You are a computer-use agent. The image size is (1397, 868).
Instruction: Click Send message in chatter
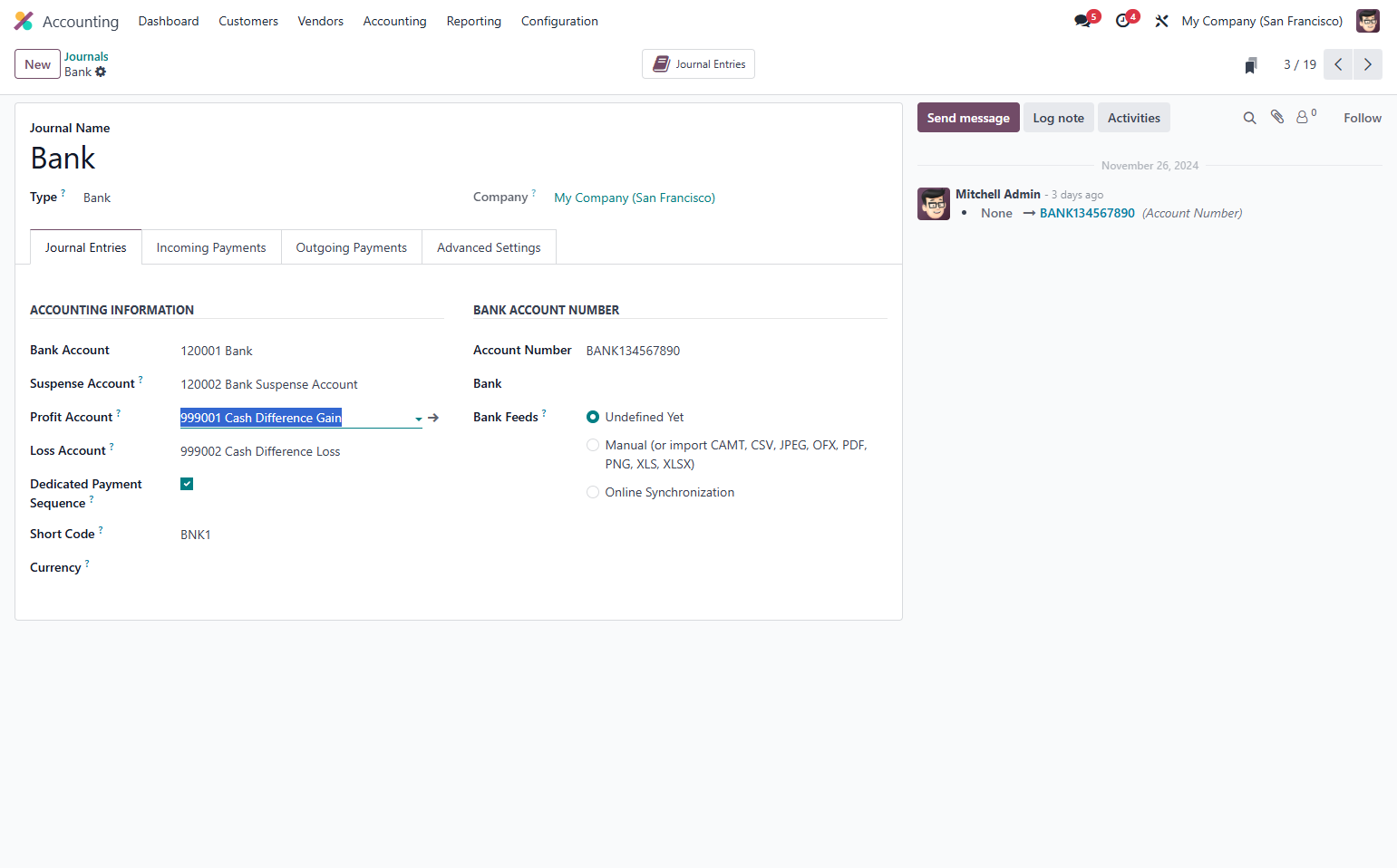point(968,118)
